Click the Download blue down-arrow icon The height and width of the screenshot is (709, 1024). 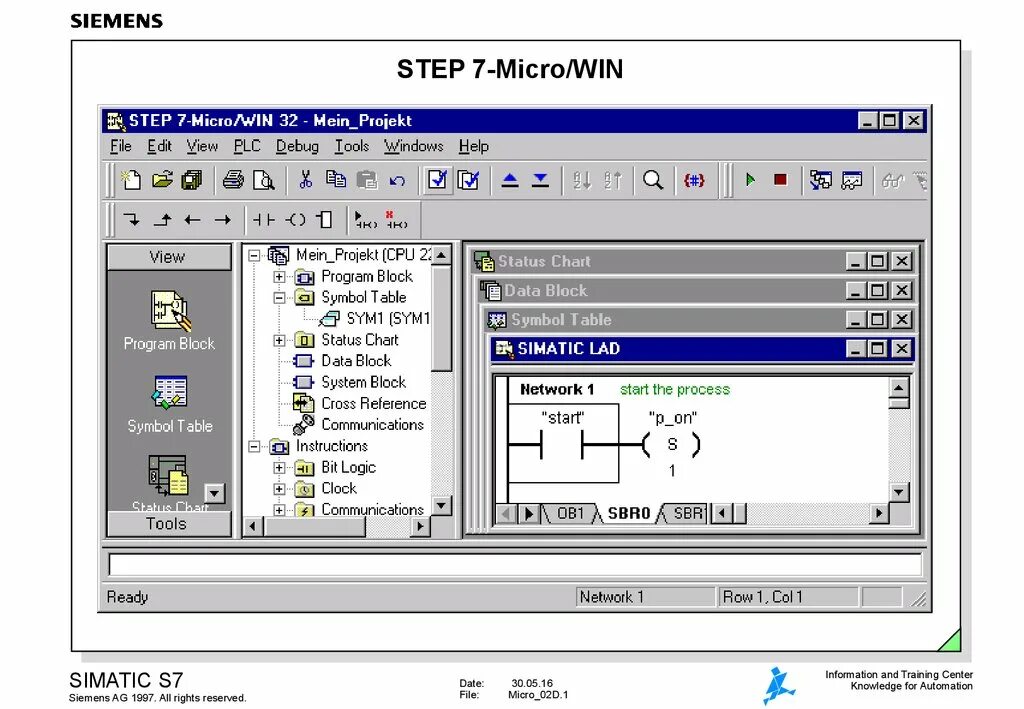click(x=540, y=180)
